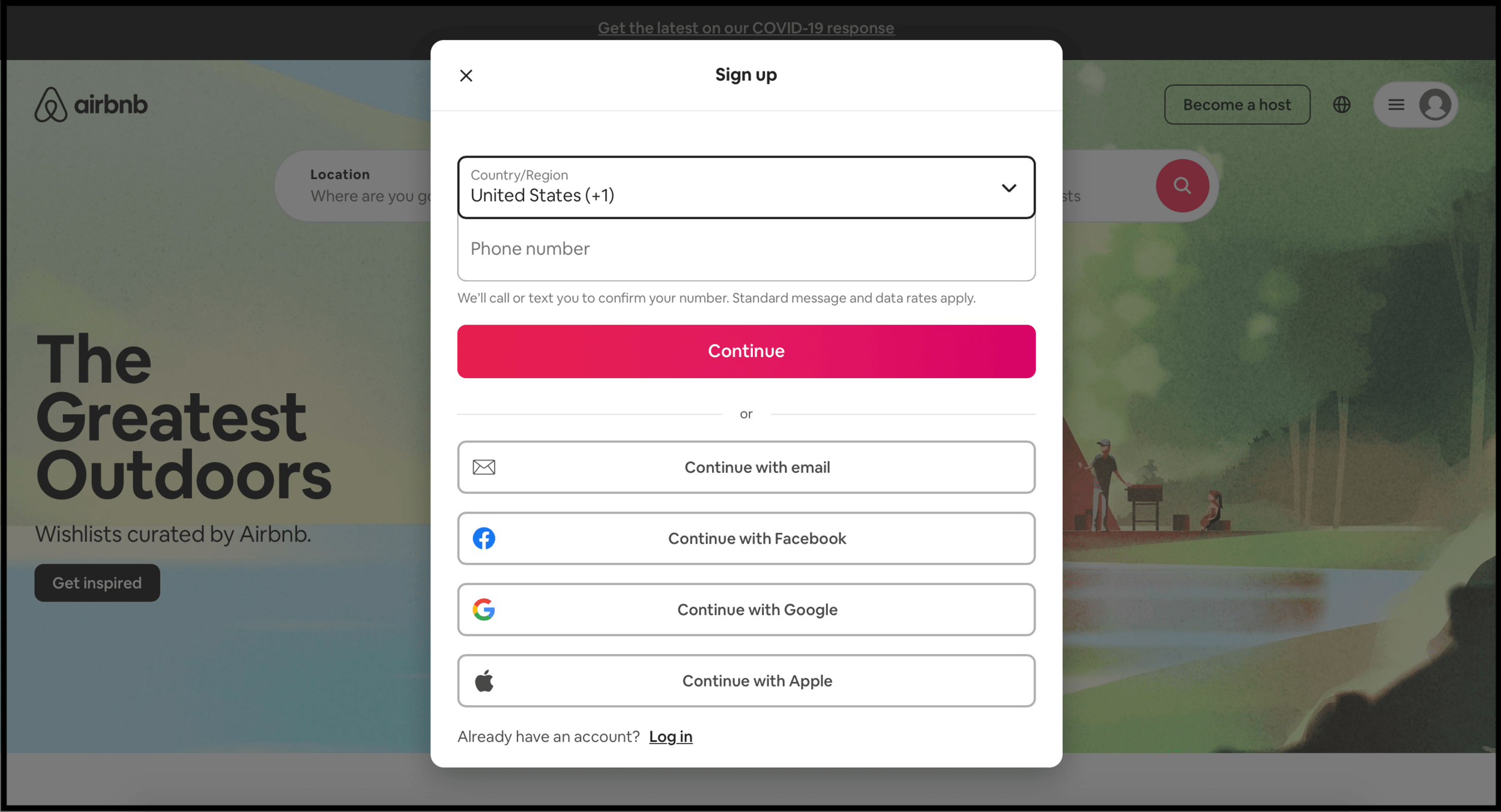
Task: Click the Google icon button
Action: [x=485, y=609]
